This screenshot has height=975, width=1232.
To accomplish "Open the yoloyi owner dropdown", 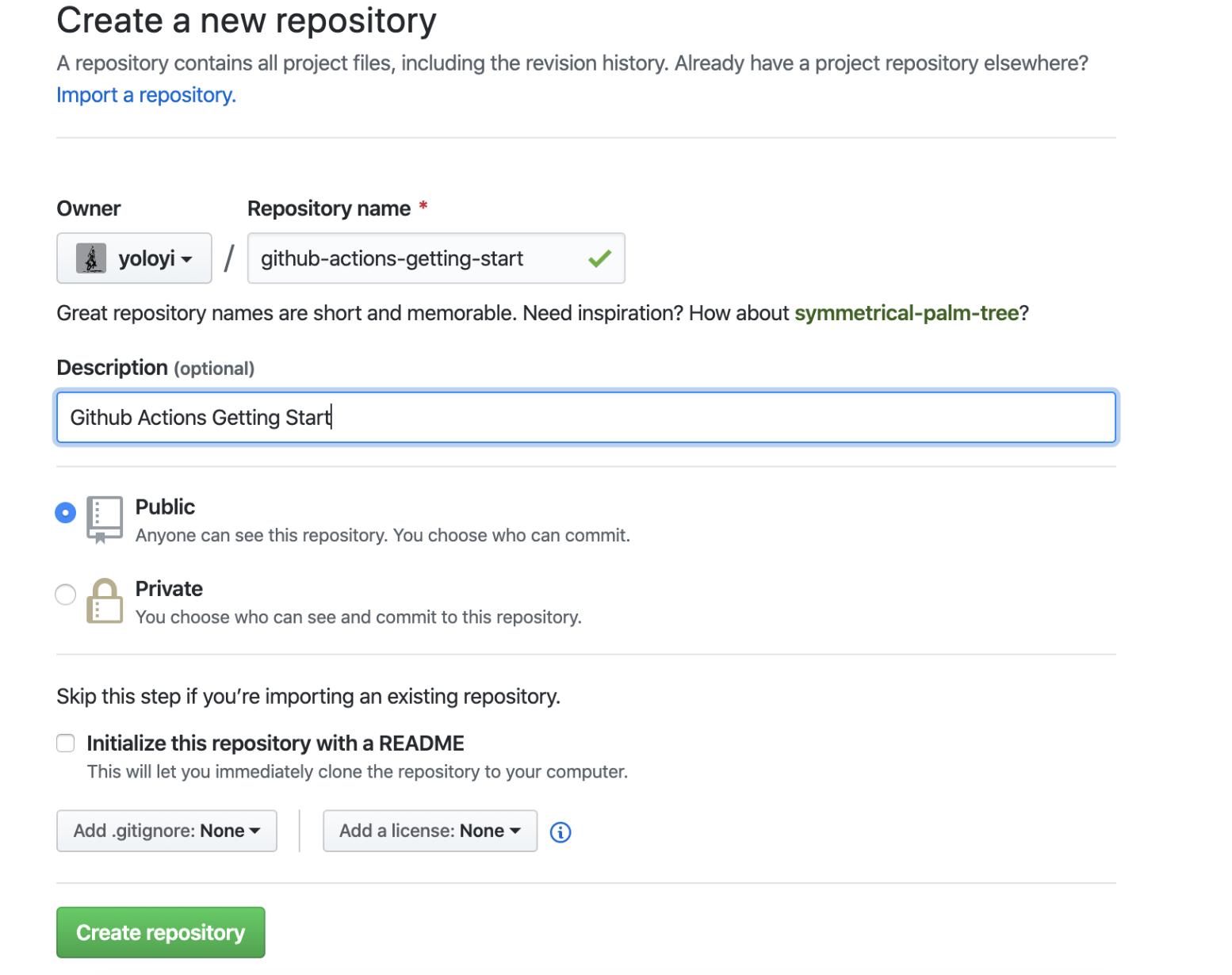I will [134, 258].
